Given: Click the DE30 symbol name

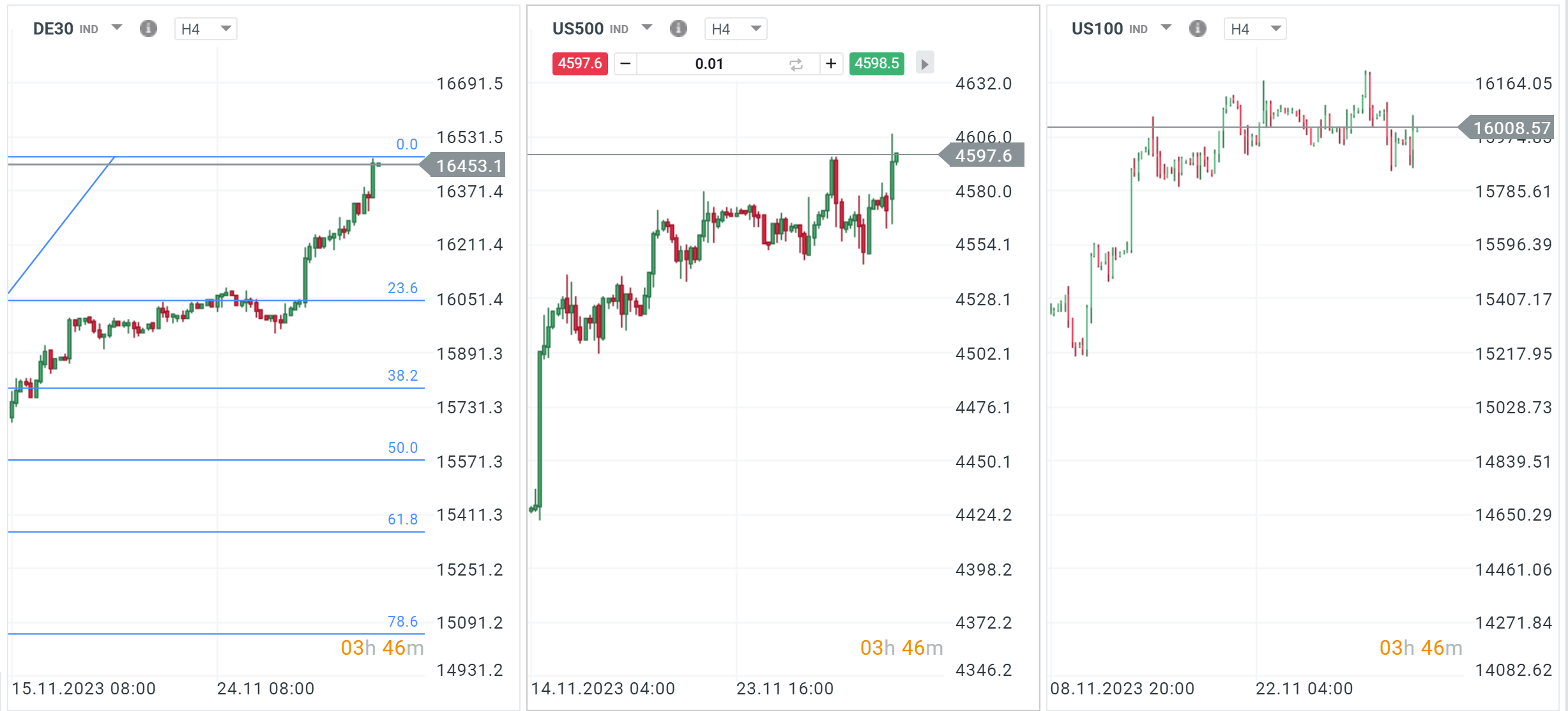Looking at the screenshot, I should [x=53, y=29].
